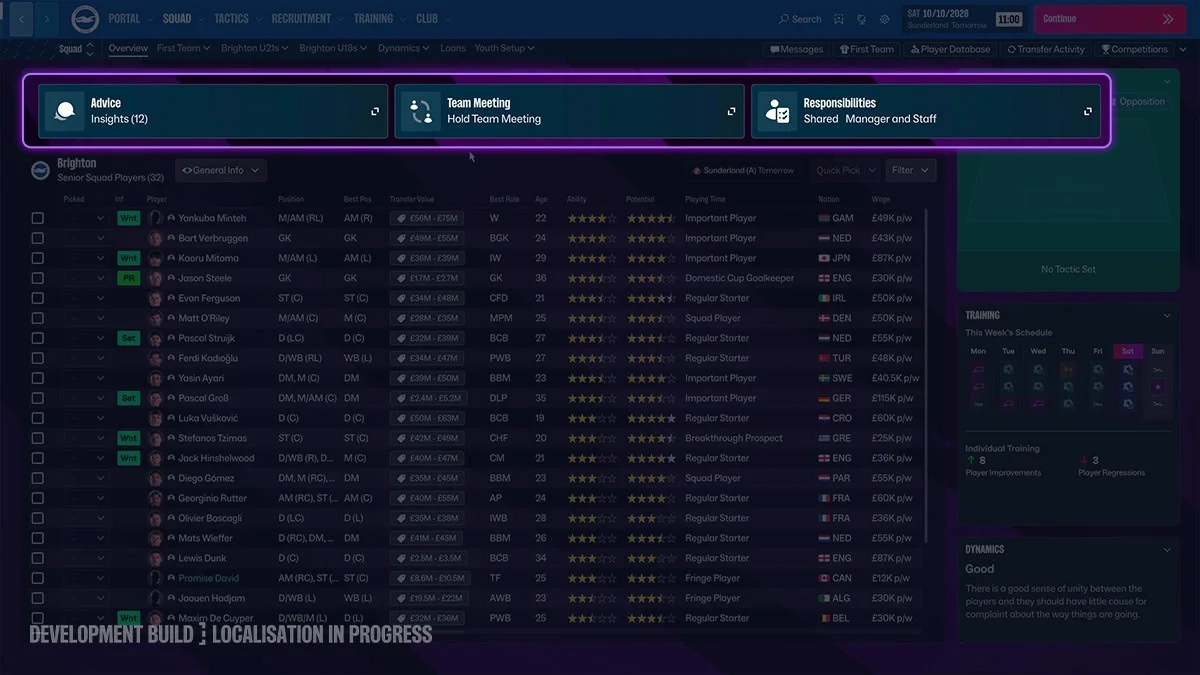Click the back navigation arrow

pyautogui.click(x=22, y=18)
